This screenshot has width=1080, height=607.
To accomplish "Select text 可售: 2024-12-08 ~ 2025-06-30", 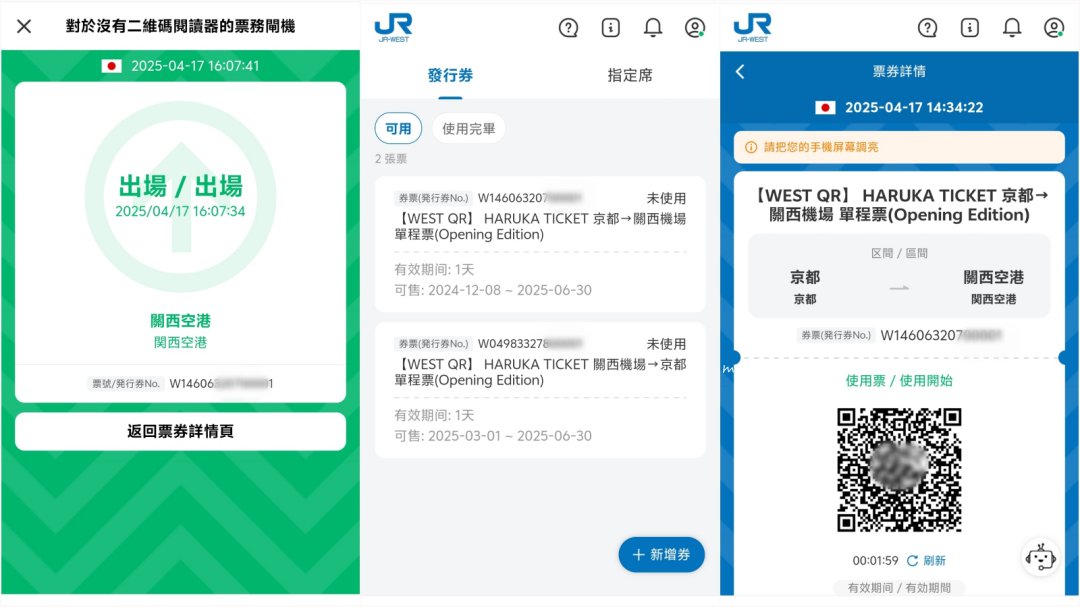I will point(492,290).
